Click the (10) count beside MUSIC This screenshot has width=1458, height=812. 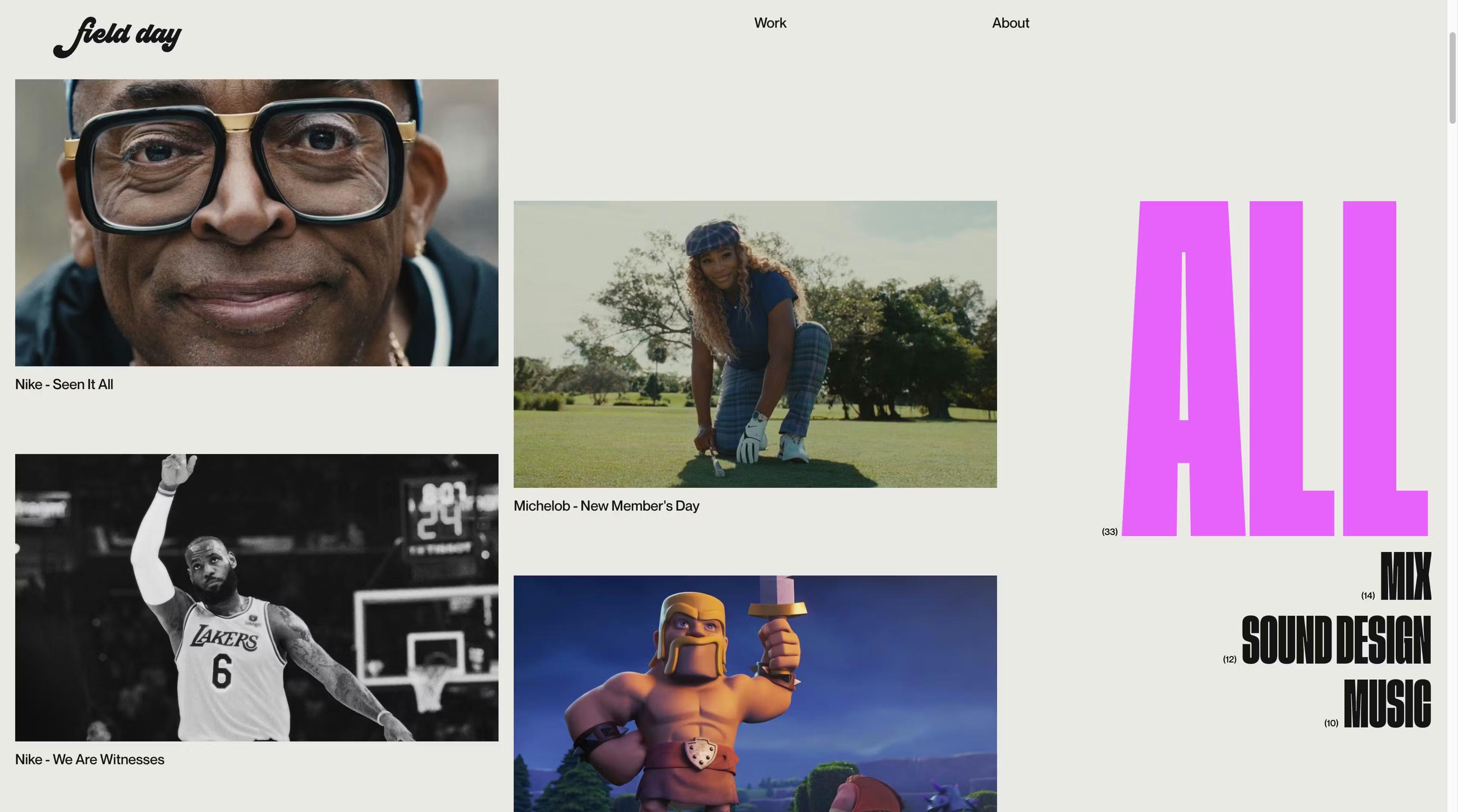point(1331,723)
